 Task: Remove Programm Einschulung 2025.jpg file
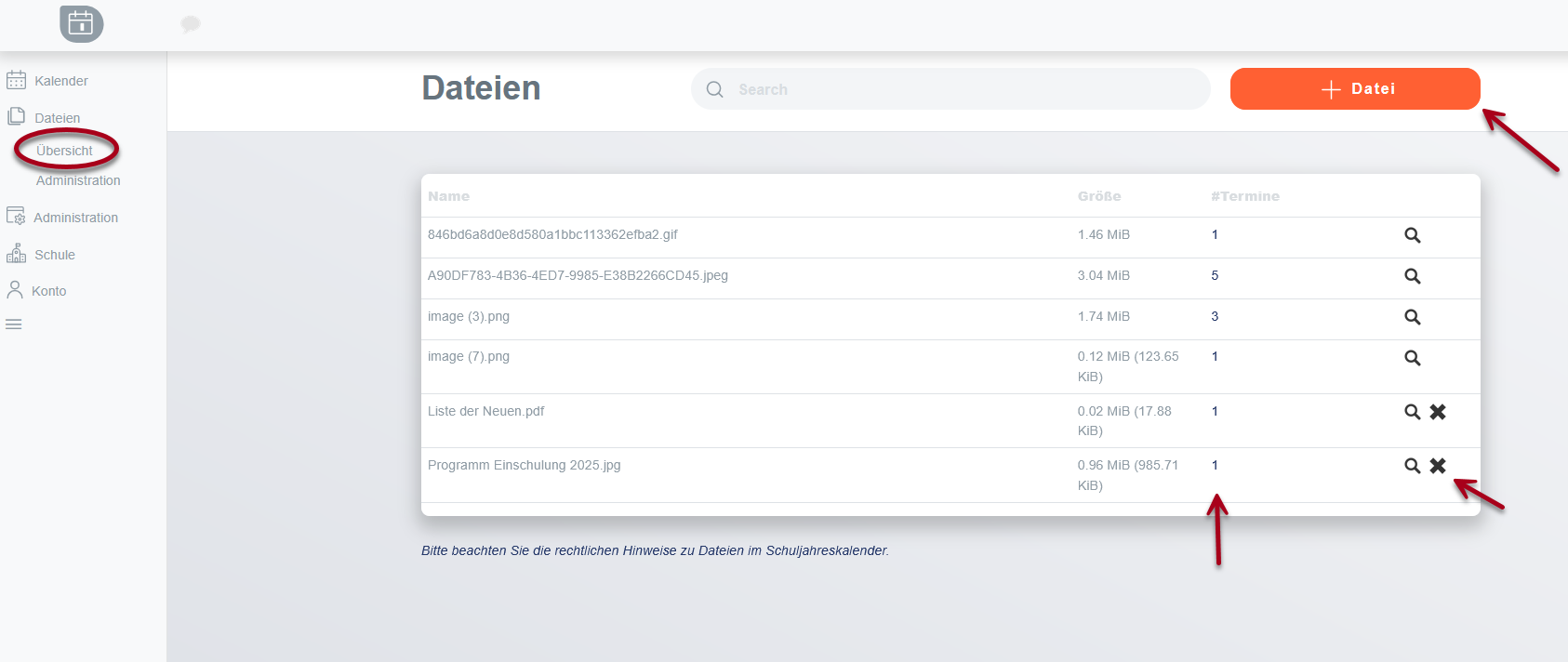[1438, 466]
